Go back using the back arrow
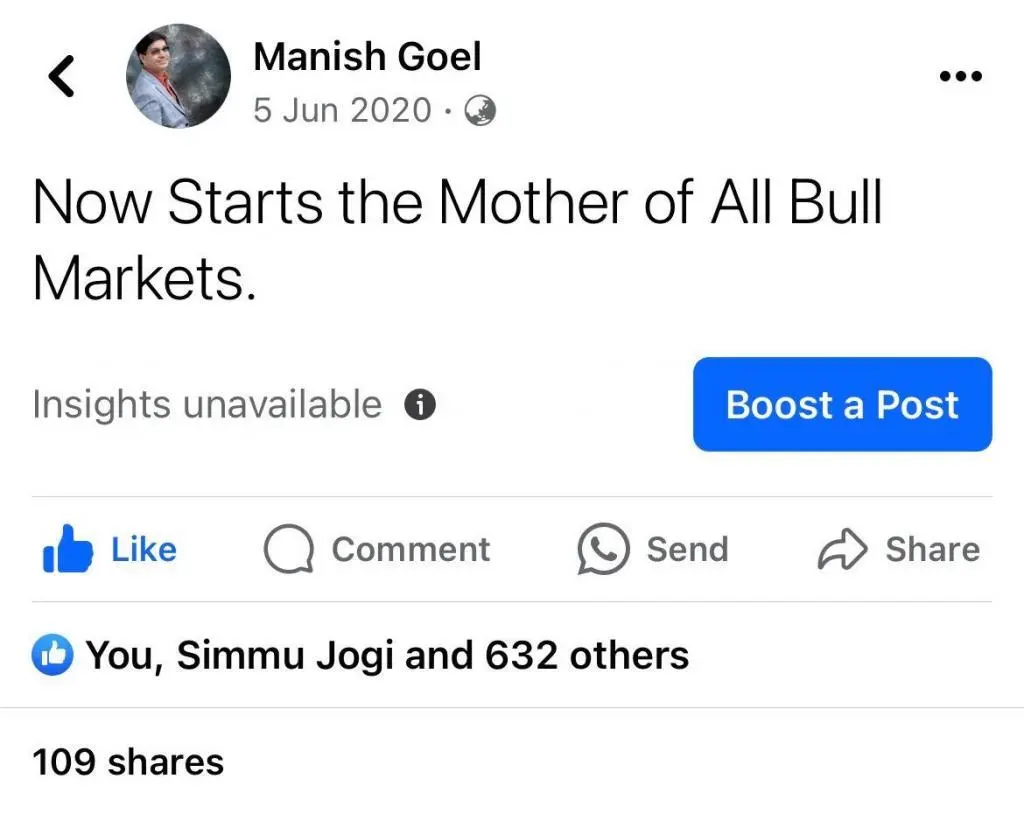This screenshot has height=814, width=1024. (x=62, y=77)
